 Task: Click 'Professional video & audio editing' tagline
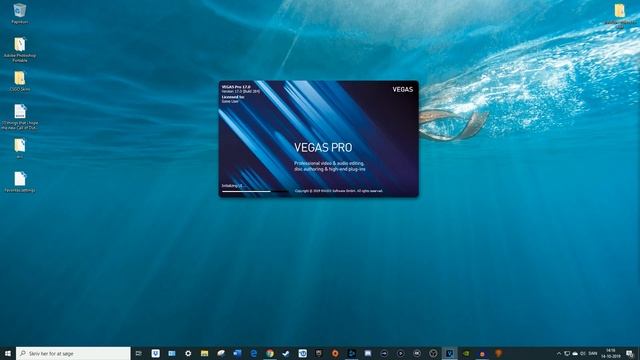point(329,163)
